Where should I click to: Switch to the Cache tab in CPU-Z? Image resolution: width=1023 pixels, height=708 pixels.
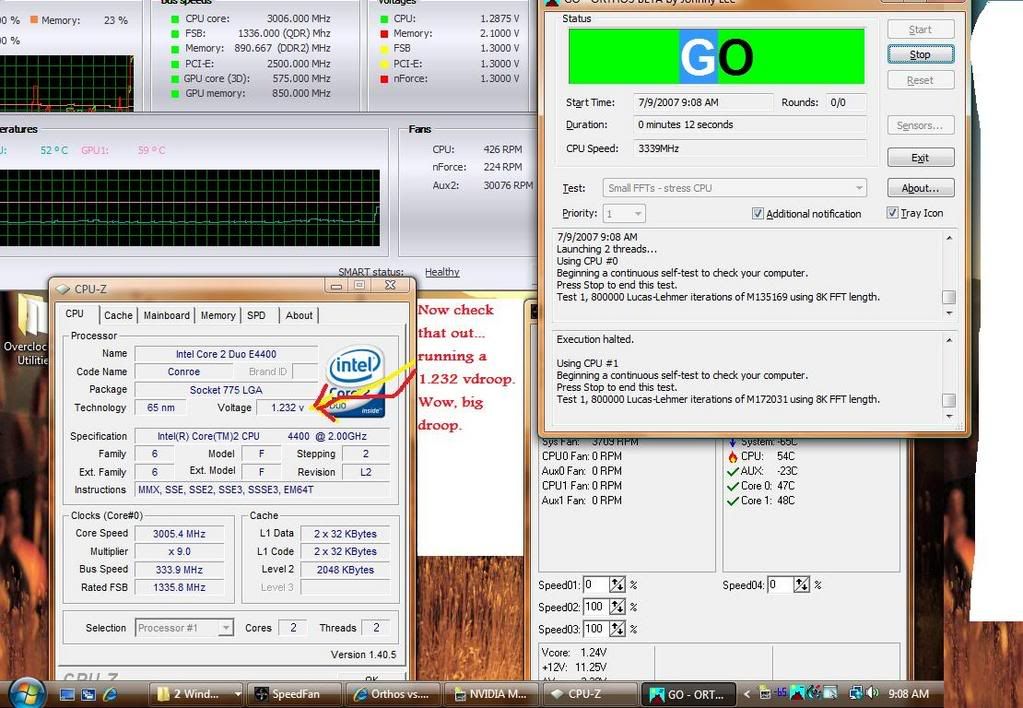pos(118,315)
